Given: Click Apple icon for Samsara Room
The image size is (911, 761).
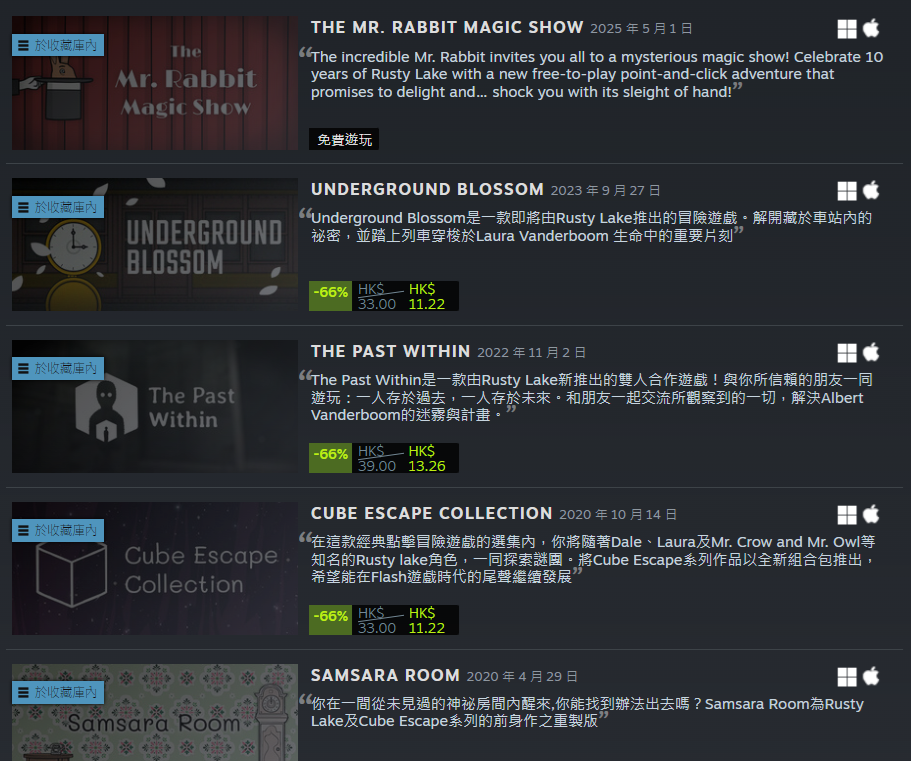Looking at the screenshot, I should (x=870, y=676).
